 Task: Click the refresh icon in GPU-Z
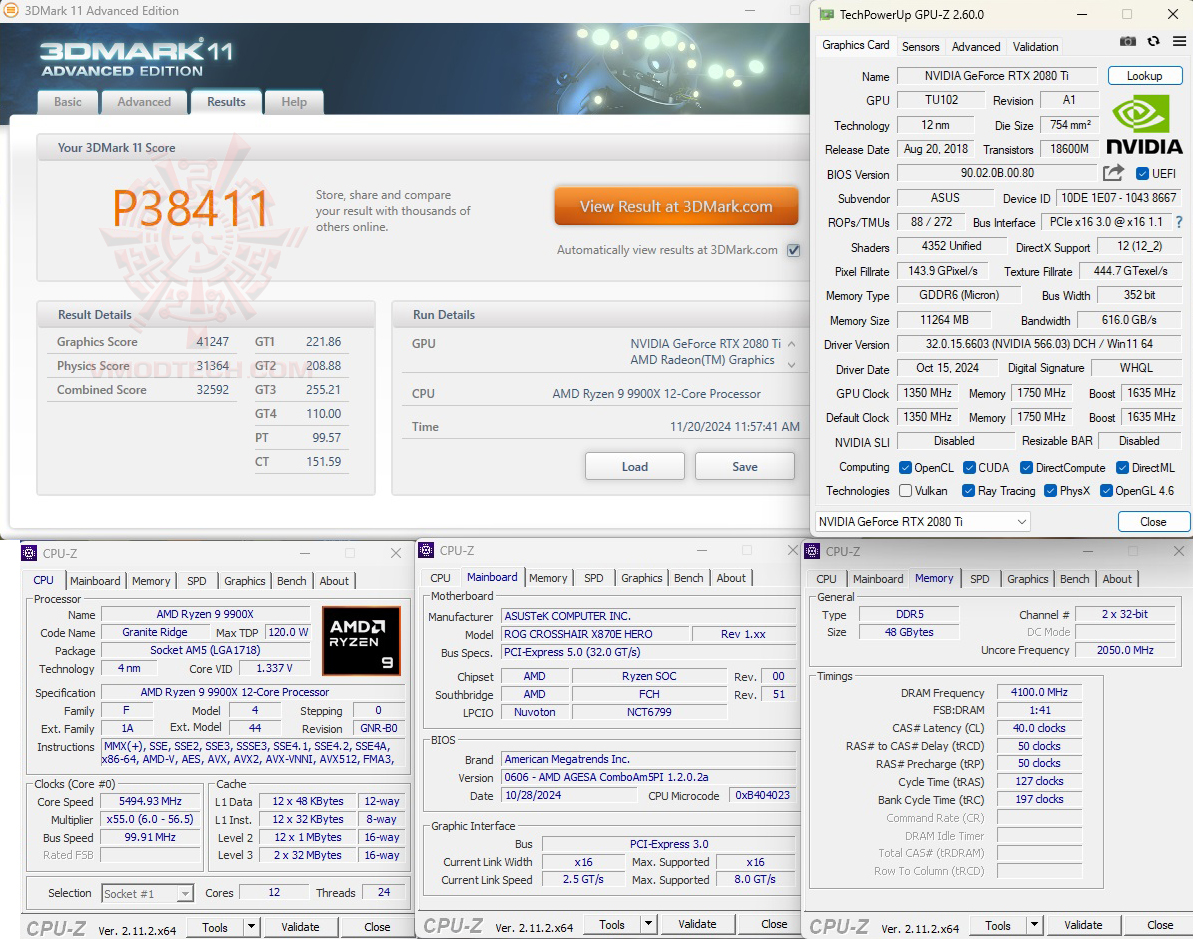(1153, 41)
